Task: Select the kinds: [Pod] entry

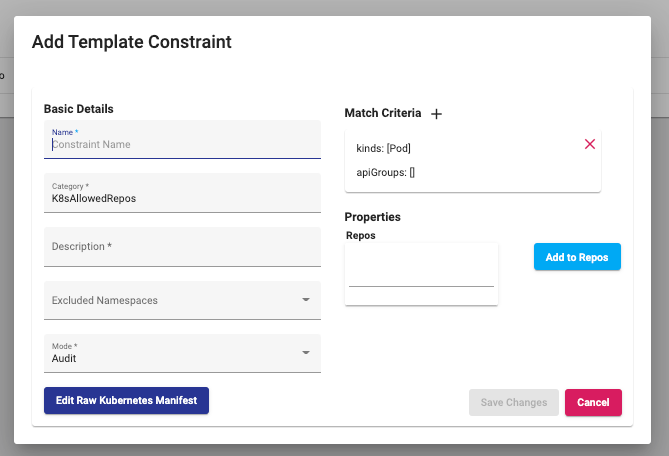Action: tap(384, 148)
